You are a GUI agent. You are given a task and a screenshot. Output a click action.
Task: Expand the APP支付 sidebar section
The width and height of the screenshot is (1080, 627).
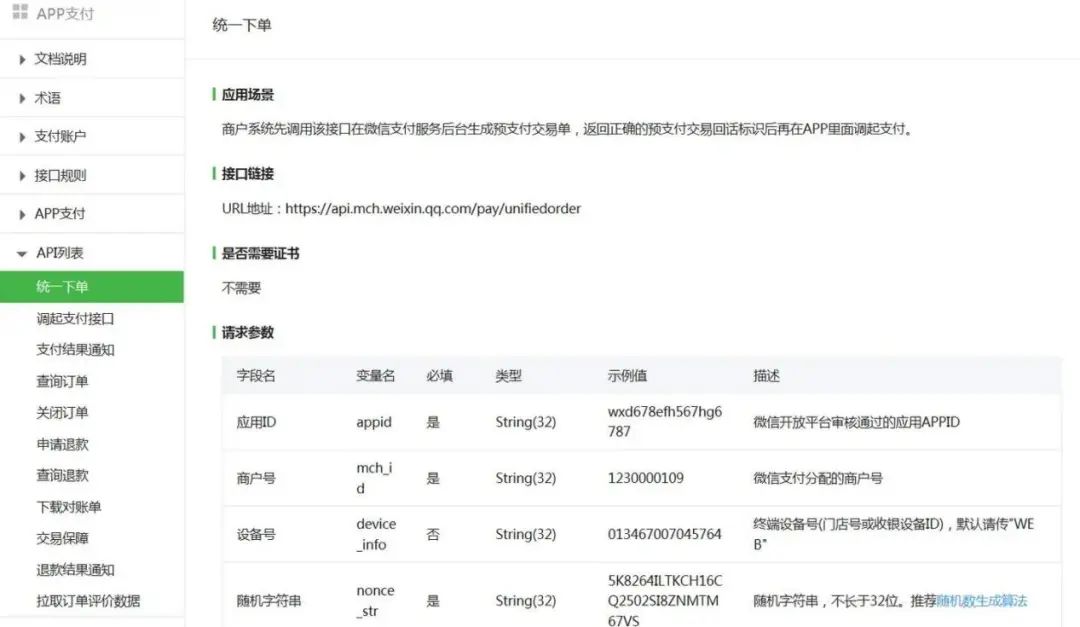[23, 214]
